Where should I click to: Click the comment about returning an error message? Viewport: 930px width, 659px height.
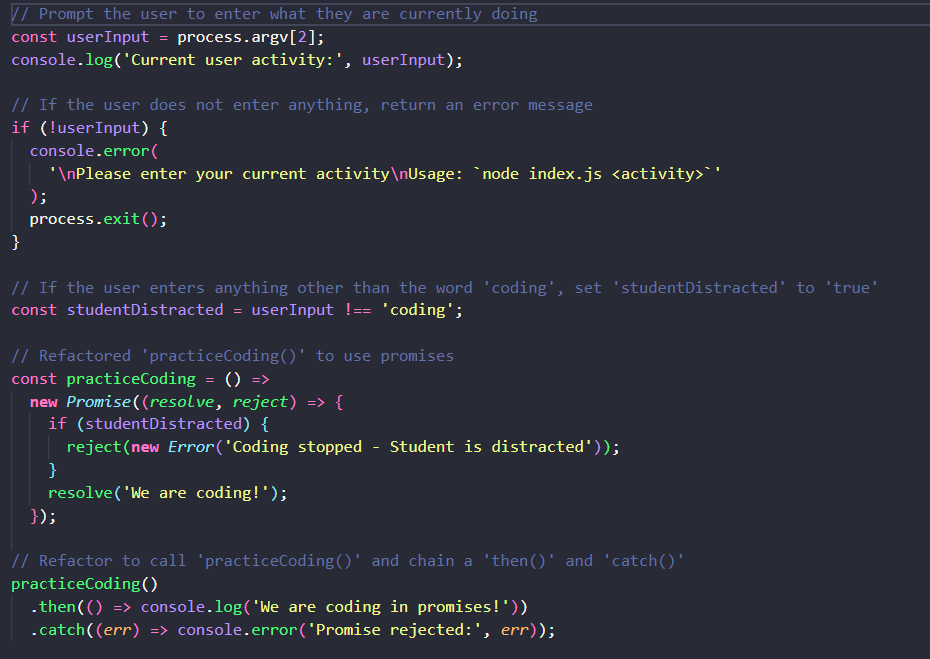tap(302, 105)
